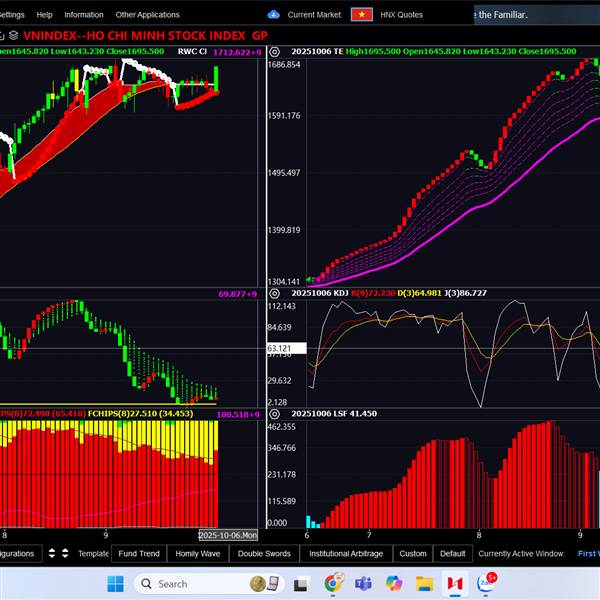Open the Information menu
This screenshot has height=600, width=600.
[x=83, y=15]
